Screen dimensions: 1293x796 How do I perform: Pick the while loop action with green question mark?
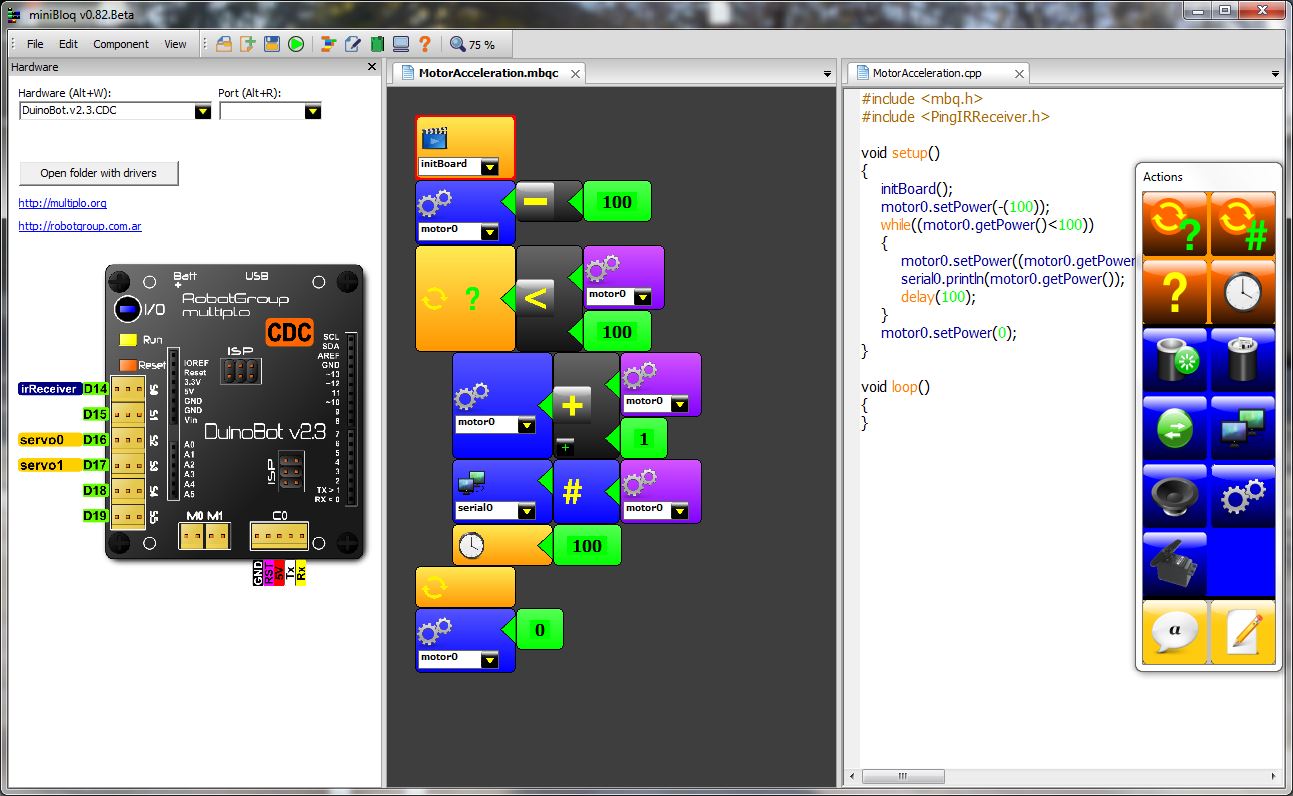click(x=1175, y=225)
